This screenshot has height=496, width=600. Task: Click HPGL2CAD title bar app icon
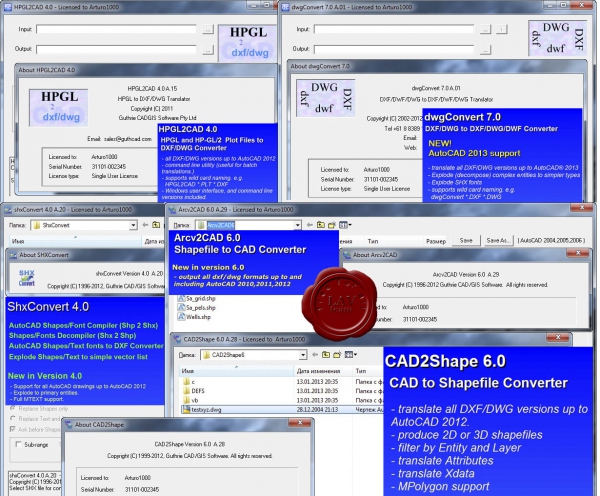8,7
